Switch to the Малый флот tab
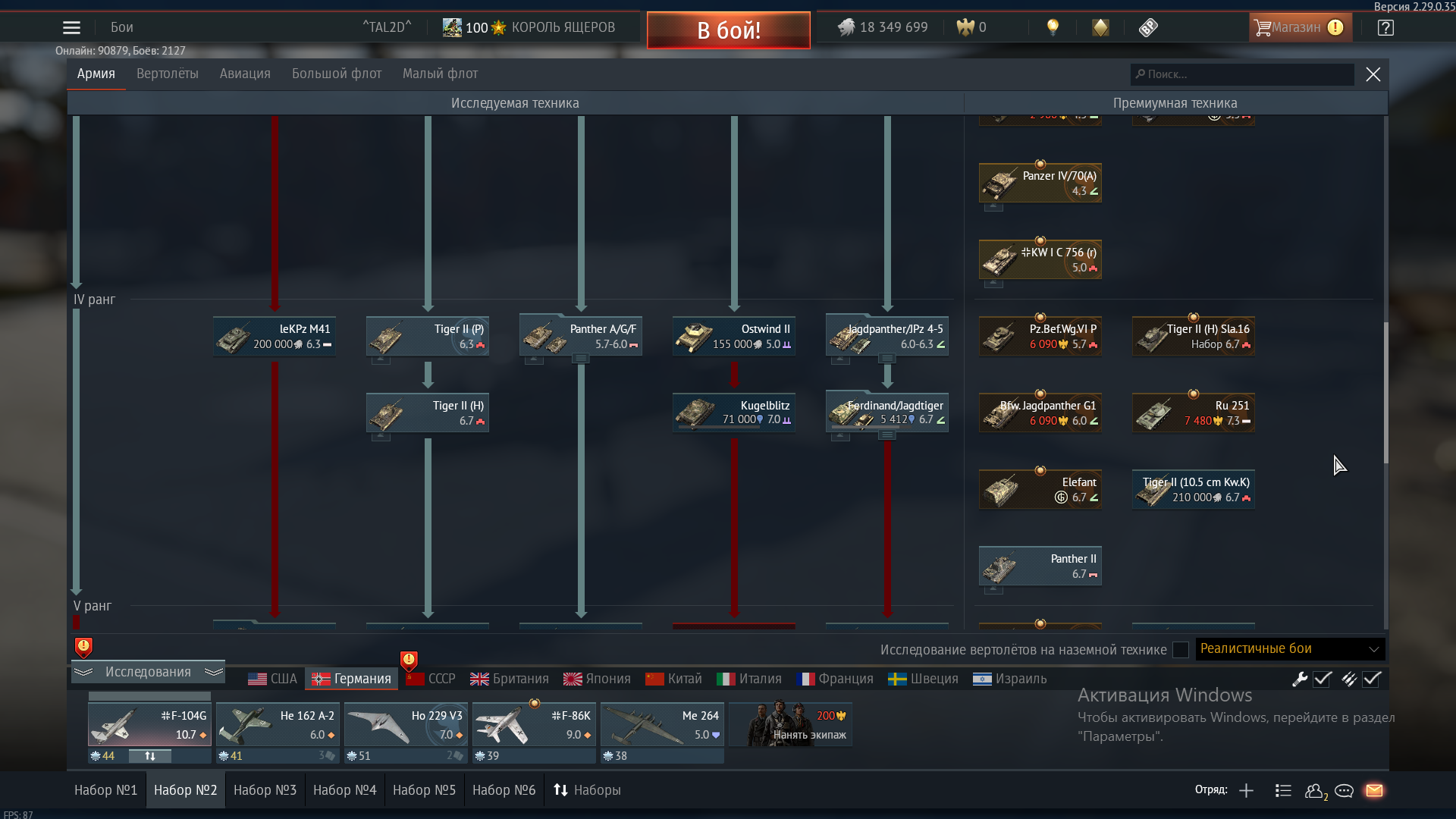 pyautogui.click(x=441, y=74)
